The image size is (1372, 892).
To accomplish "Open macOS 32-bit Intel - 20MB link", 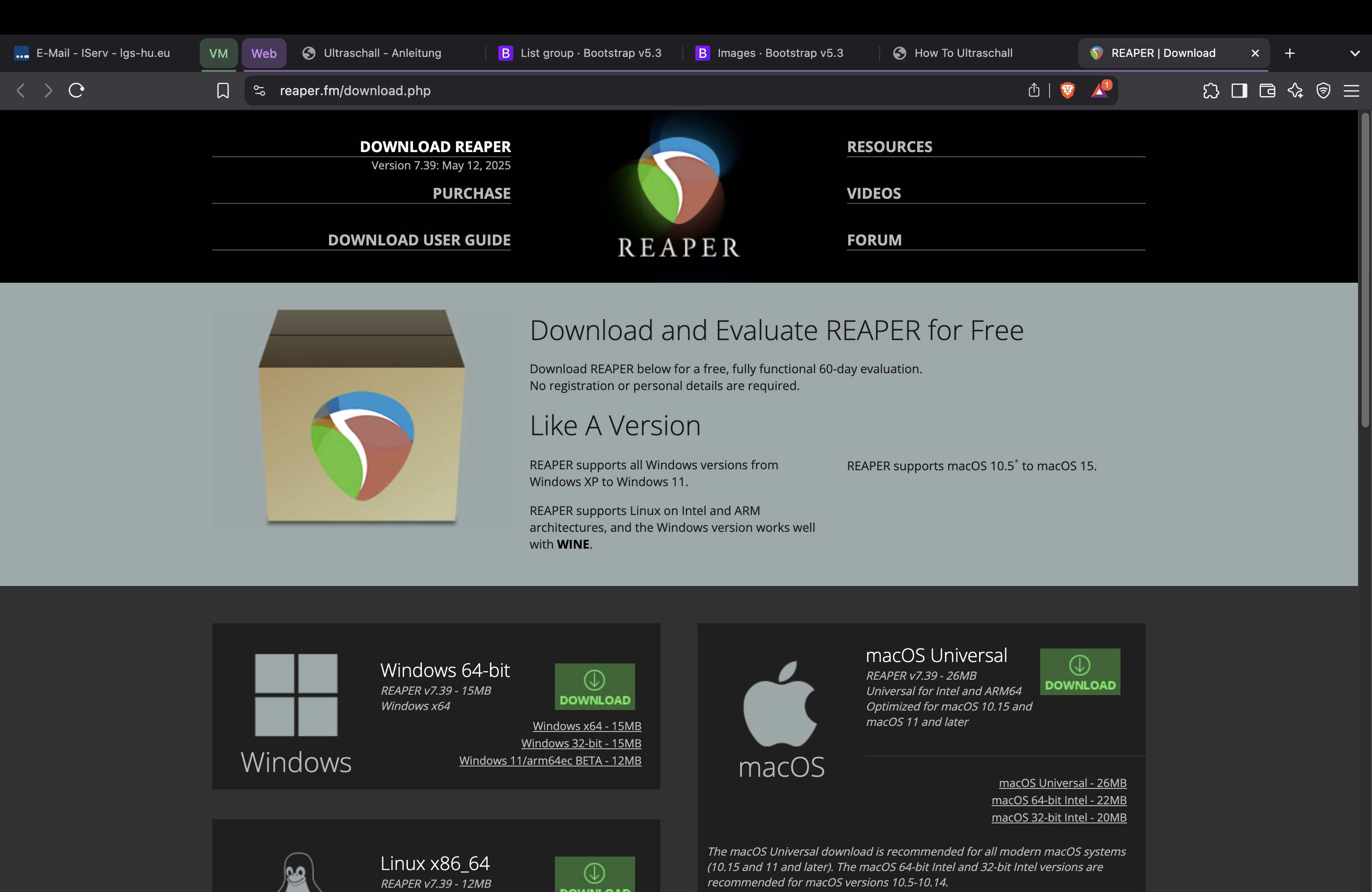I will point(1059,818).
